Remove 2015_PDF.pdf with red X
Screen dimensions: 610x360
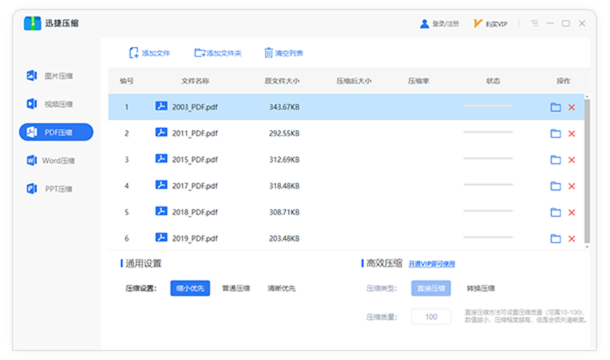click(571, 160)
